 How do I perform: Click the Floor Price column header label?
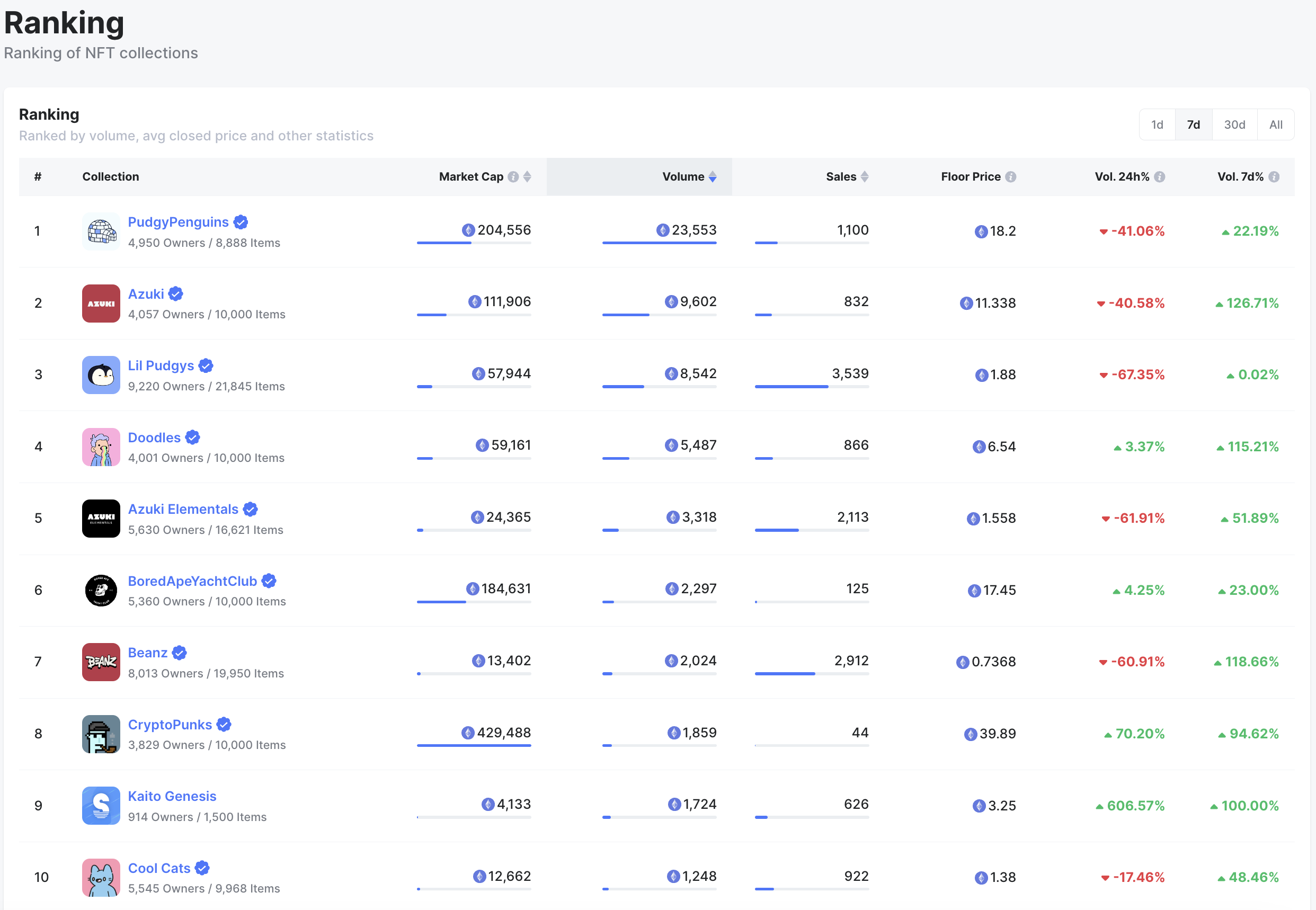pyautogui.click(x=971, y=177)
